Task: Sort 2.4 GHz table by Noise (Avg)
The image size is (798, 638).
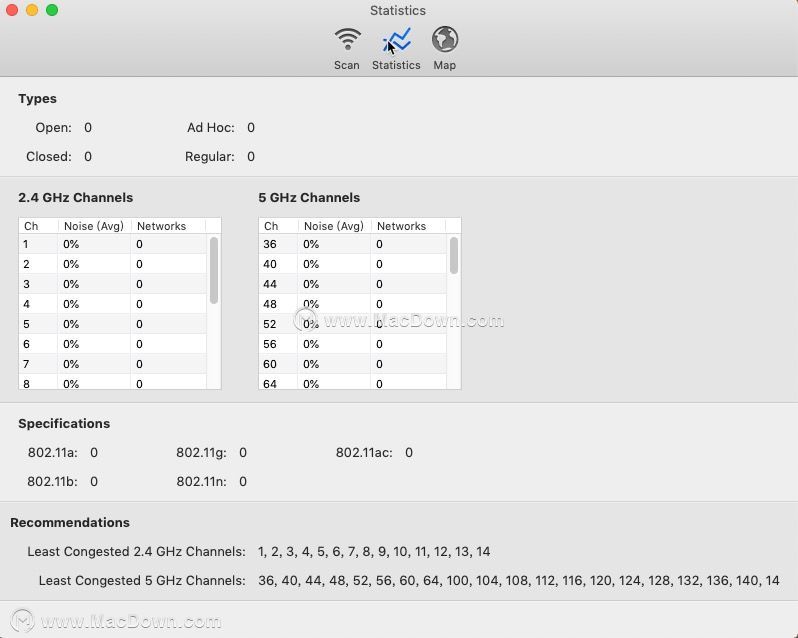Action: point(94,226)
